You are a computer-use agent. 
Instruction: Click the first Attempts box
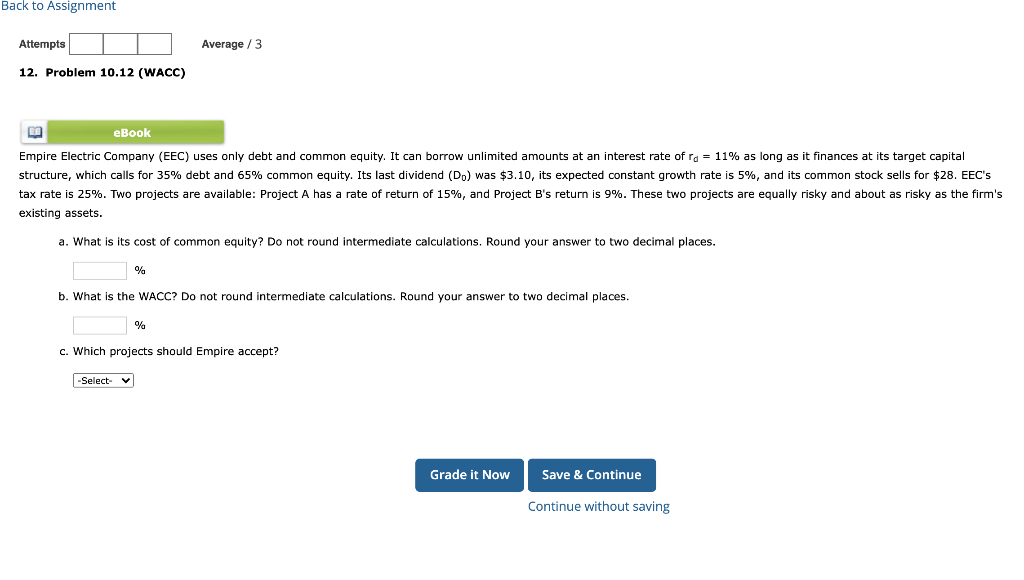click(86, 43)
